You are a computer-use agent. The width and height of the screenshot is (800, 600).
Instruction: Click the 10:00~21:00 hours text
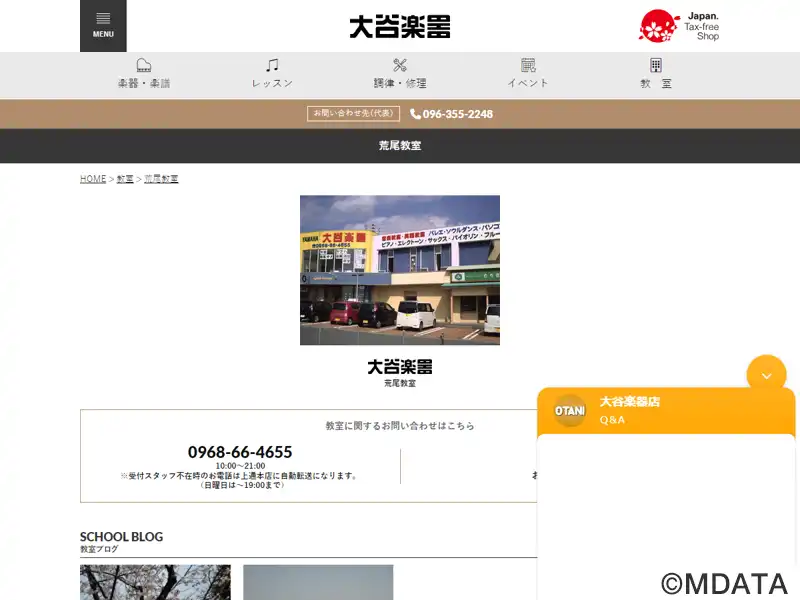coord(240,466)
